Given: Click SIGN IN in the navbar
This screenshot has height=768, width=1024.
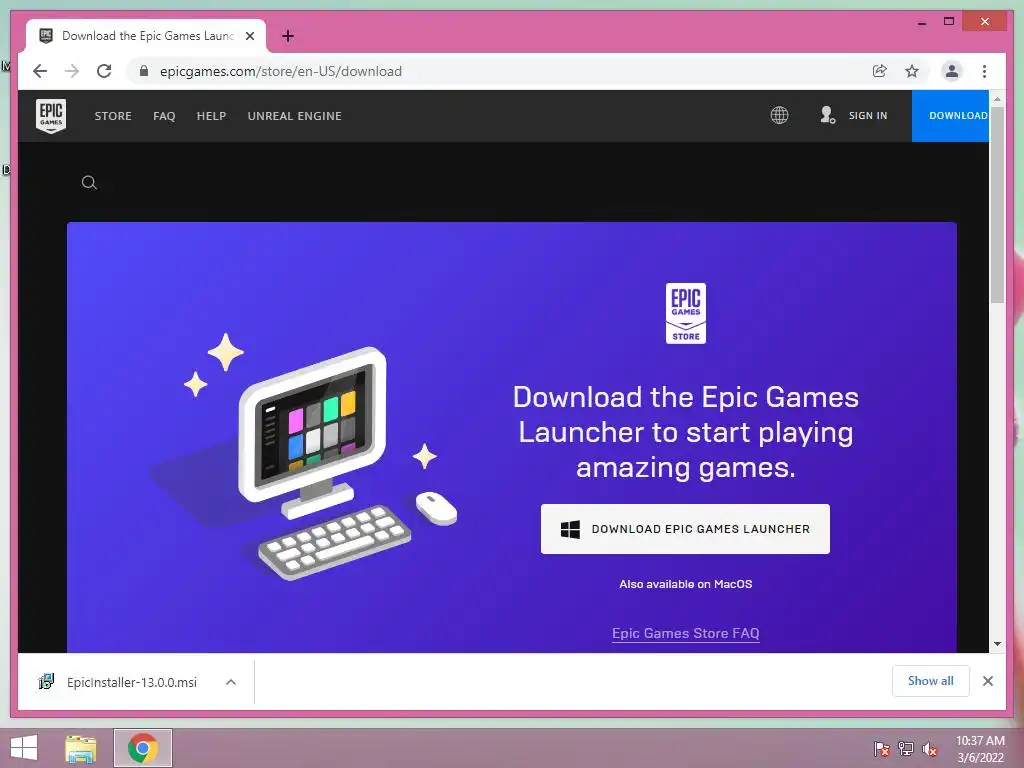Looking at the screenshot, I should coord(868,116).
